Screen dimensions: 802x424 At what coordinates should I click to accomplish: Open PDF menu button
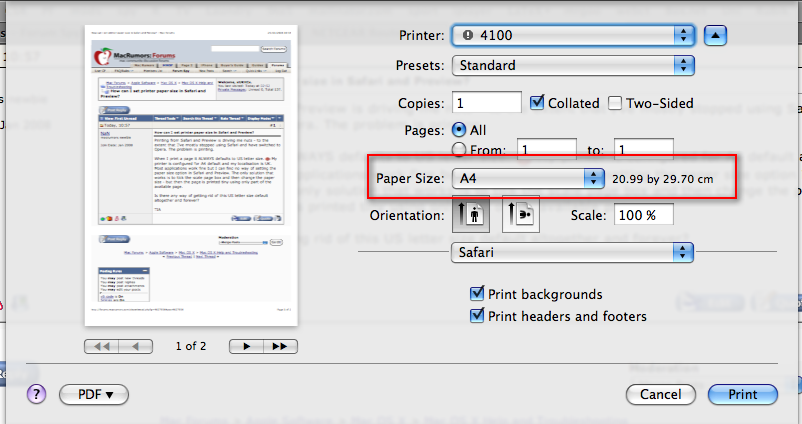94,394
